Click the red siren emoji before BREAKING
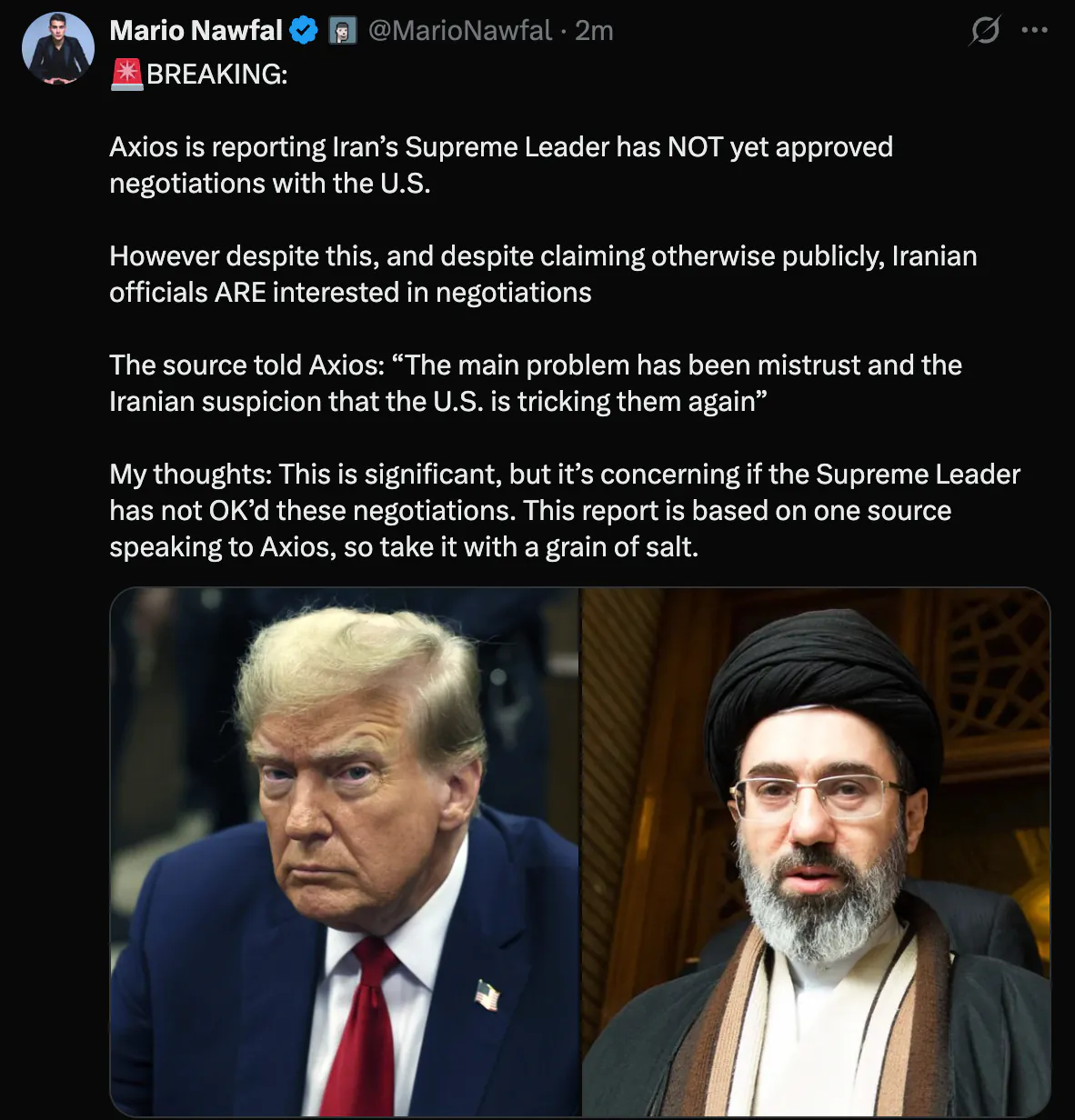The image size is (1075, 1120). [126, 74]
